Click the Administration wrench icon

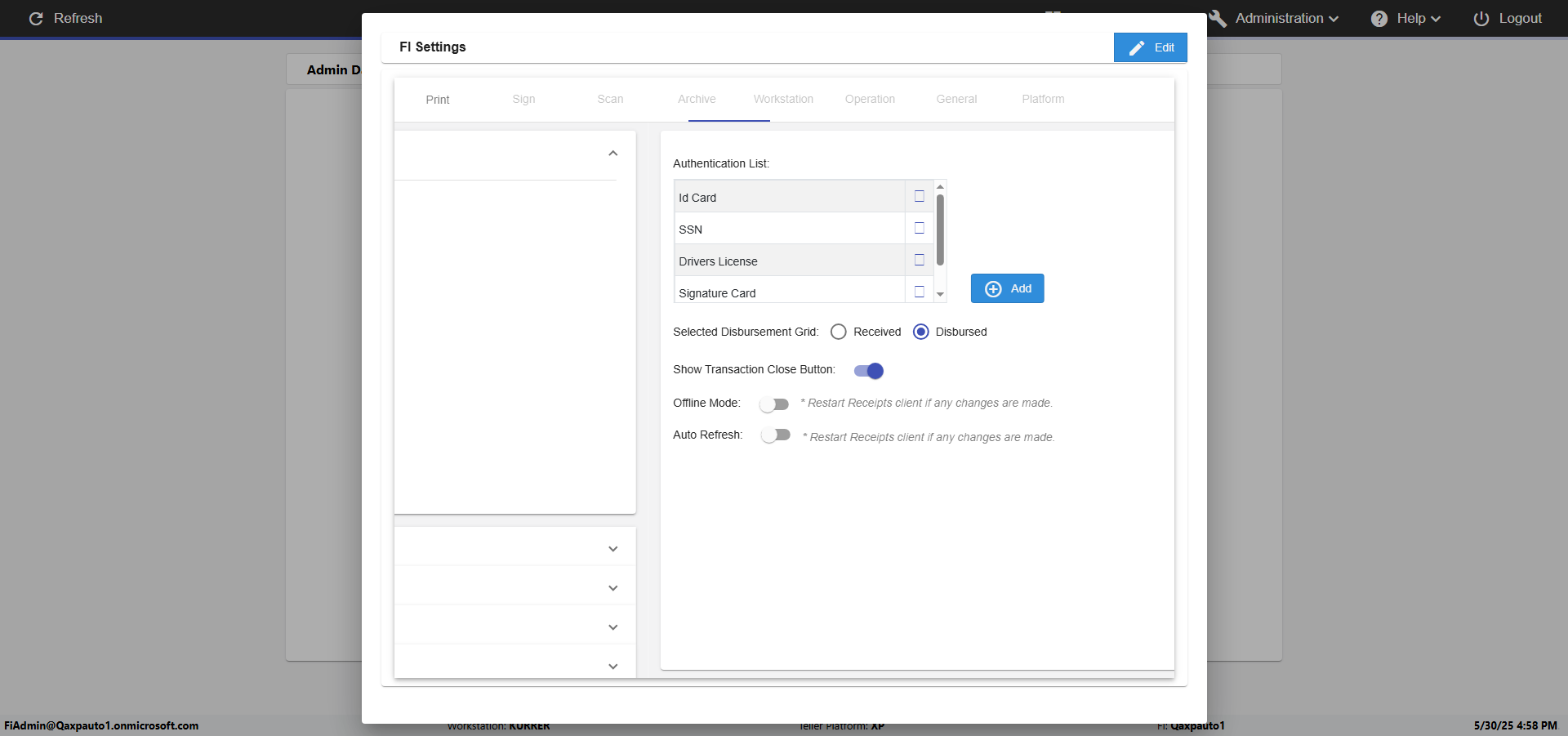pos(1218,19)
